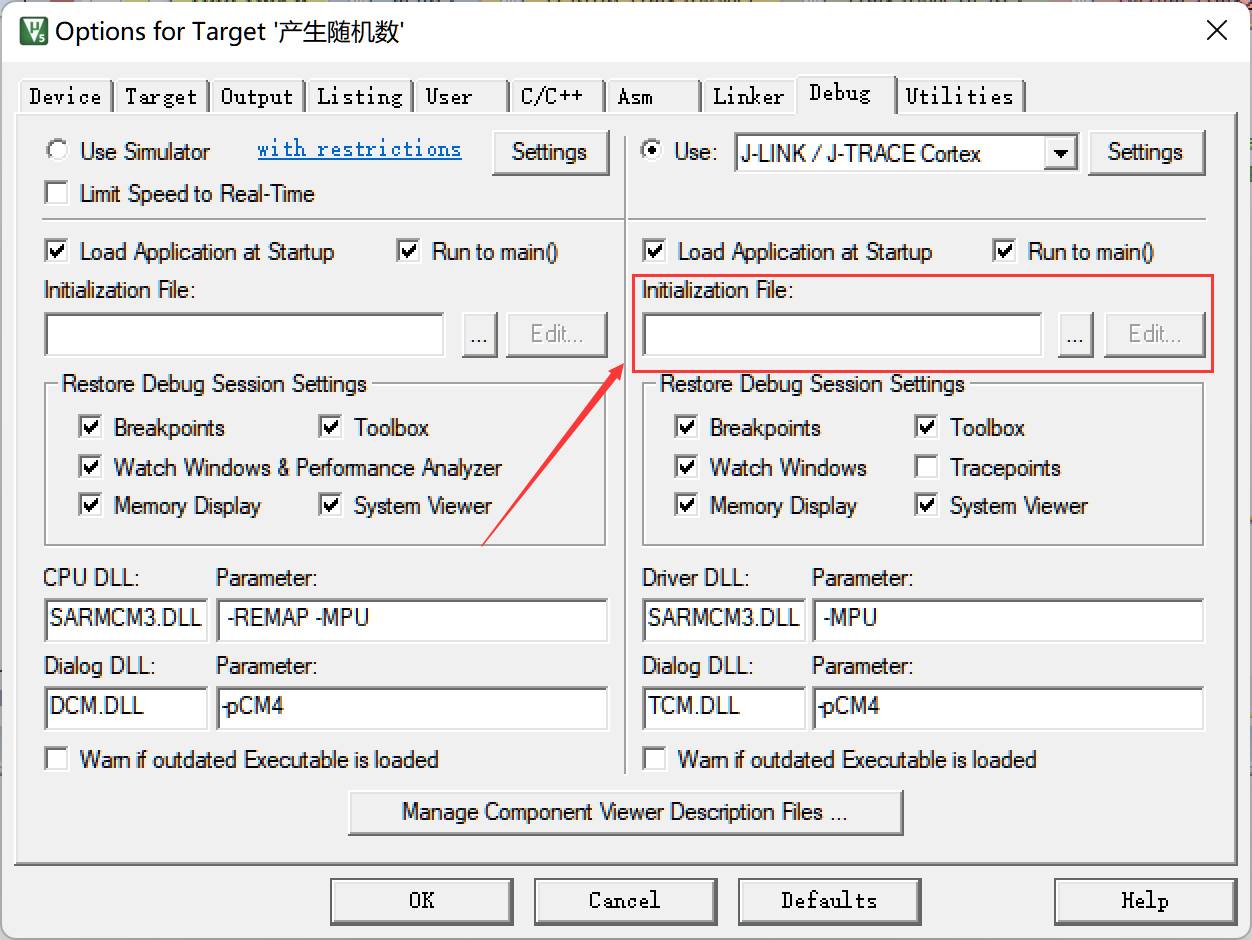Open the Target tab
This screenshot has width=1252, height=940.
[161, 96]
